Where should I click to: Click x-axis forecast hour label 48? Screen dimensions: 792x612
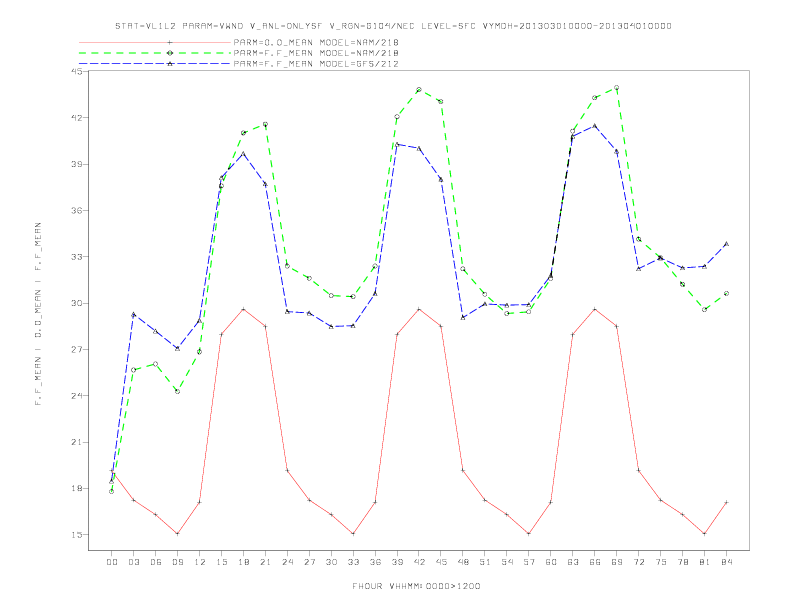[x=463, y=562]
